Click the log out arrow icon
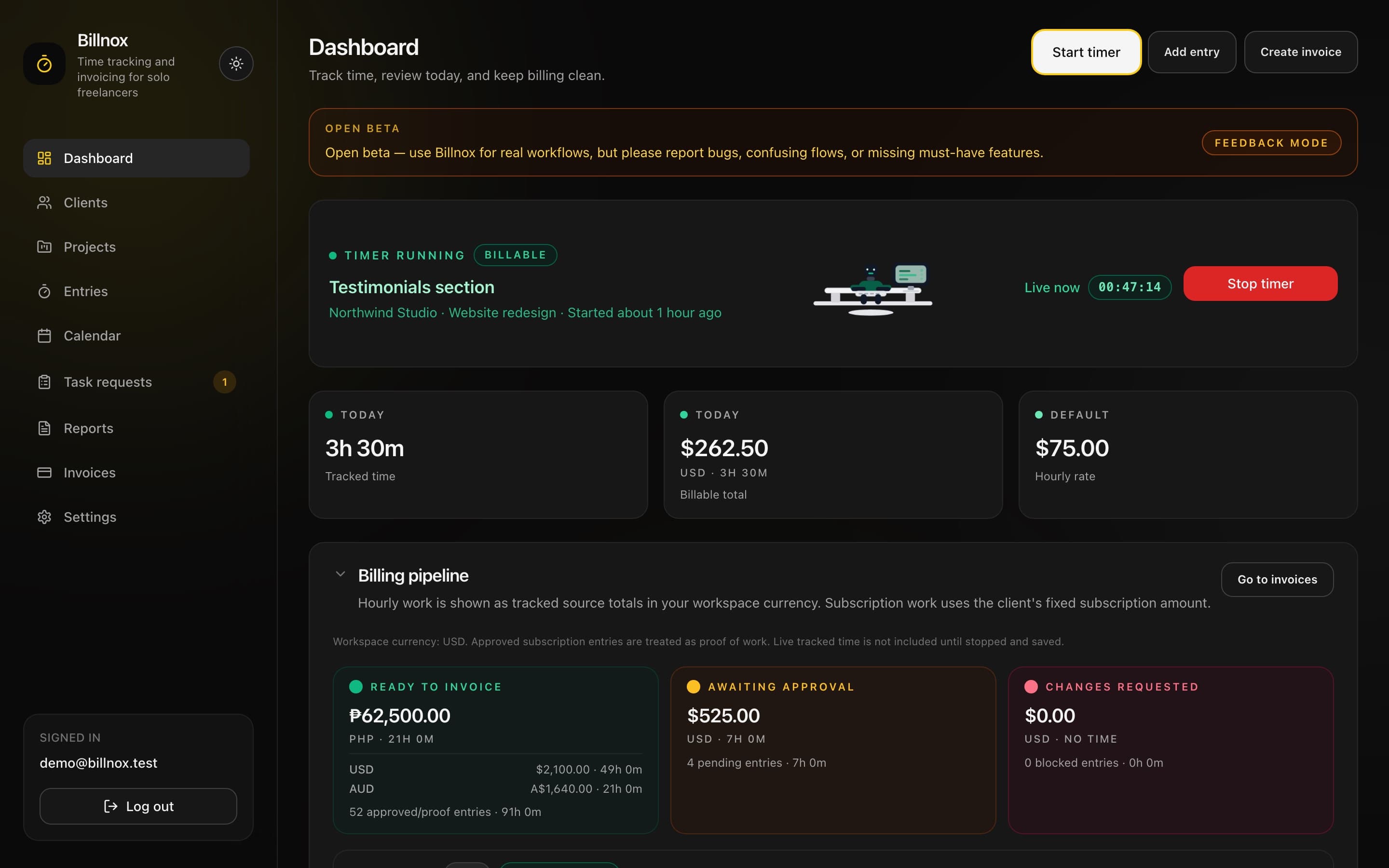 [x=110, y=806]
